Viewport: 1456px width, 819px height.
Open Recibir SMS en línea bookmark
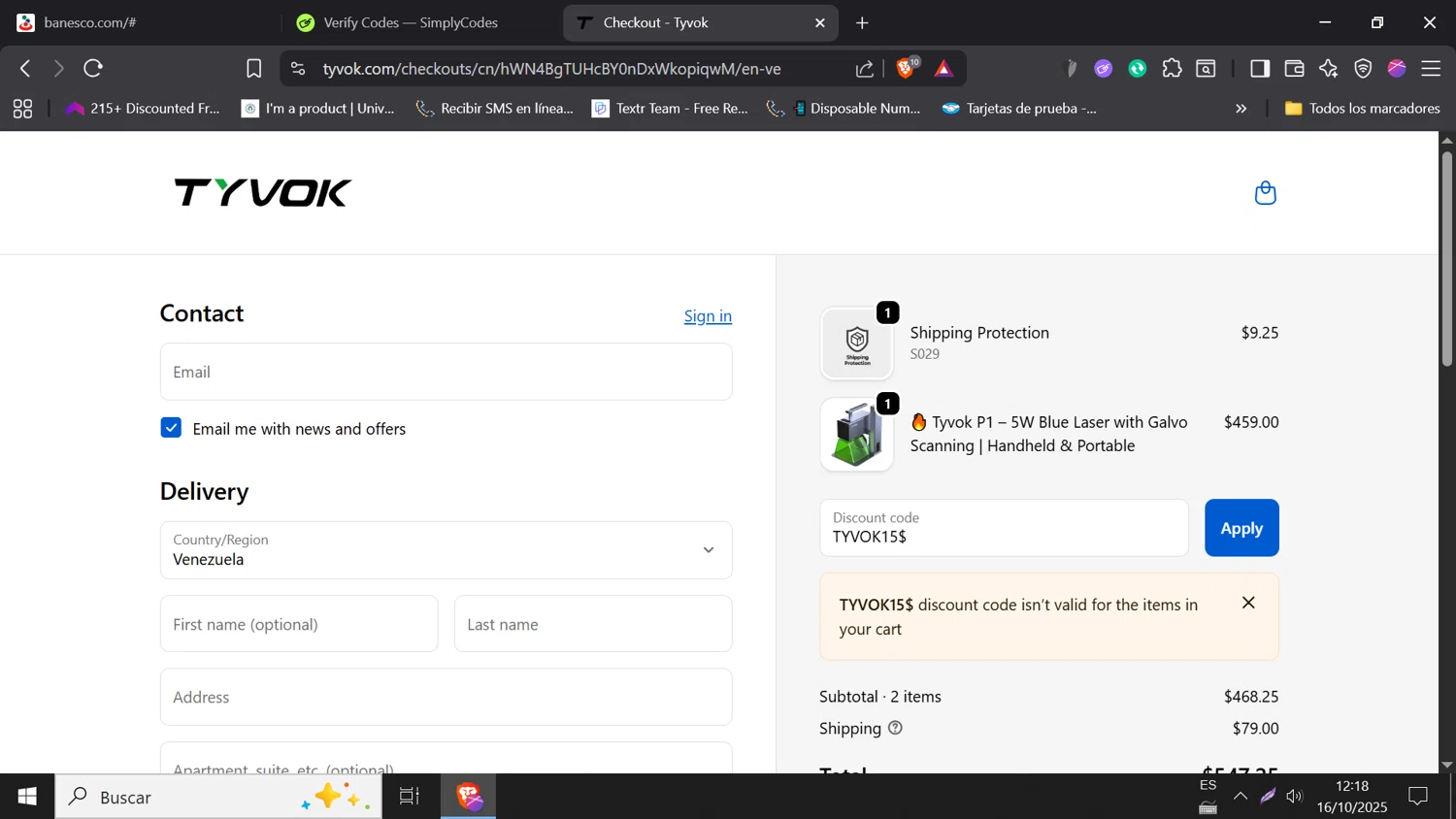click(494, 109)
